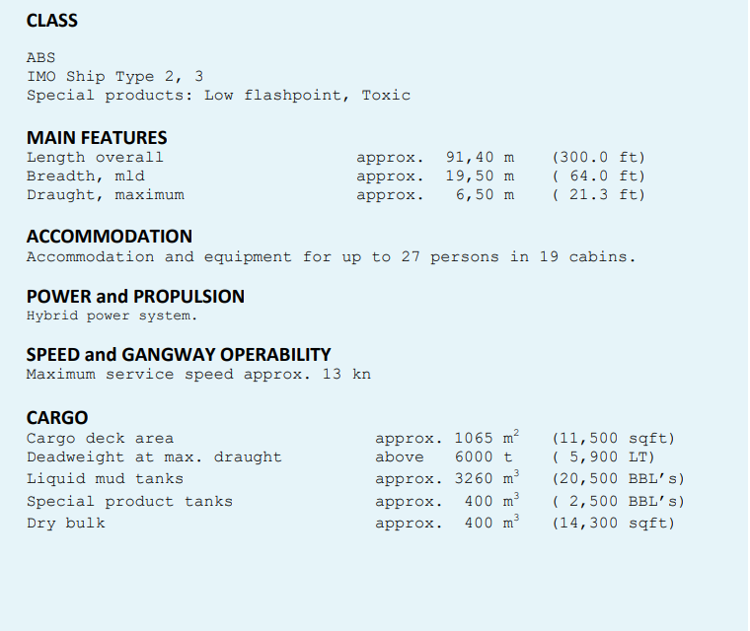Click the IMO Ship Type 2, 3 line
The width and height of the screenshot is (750, 631).
[114, 76]
